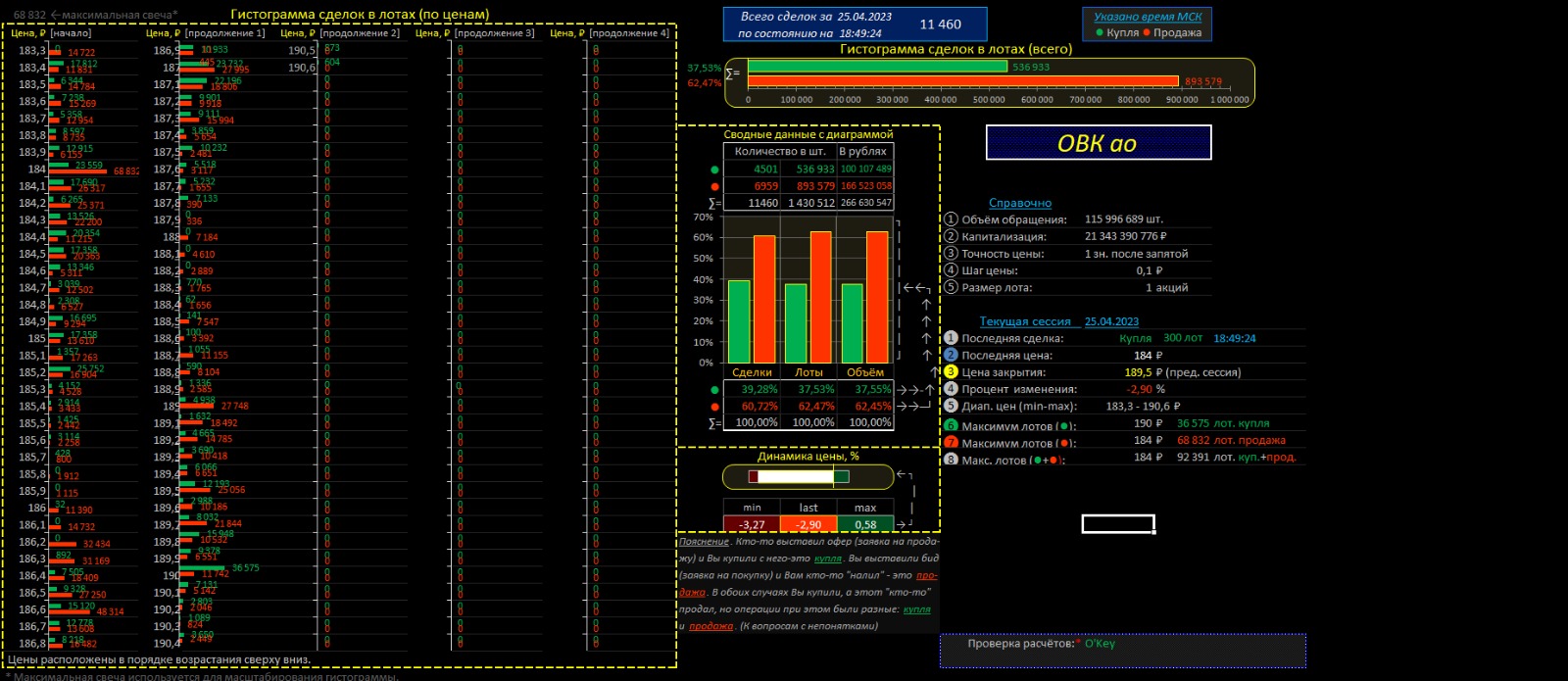Click the 189,5 closing price value

point(1138,372)
